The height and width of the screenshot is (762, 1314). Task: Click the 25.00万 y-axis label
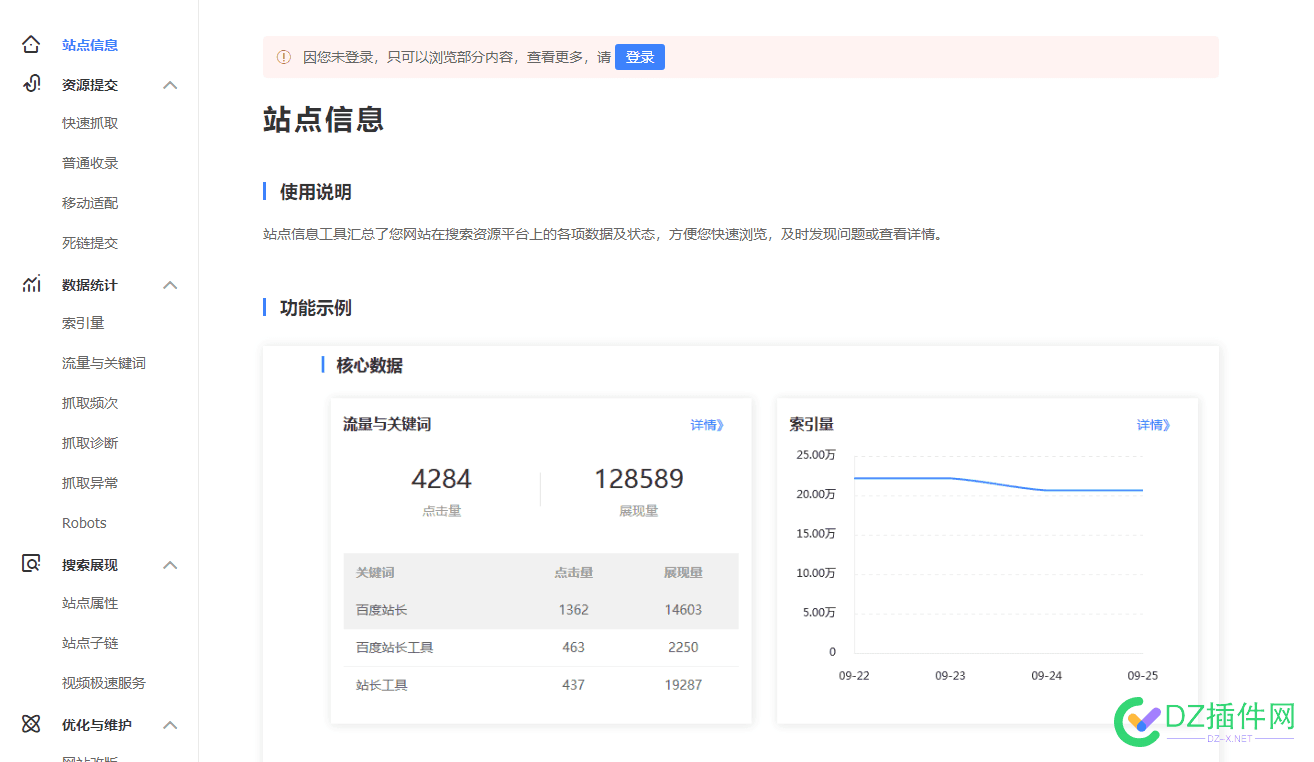(816, 455)
